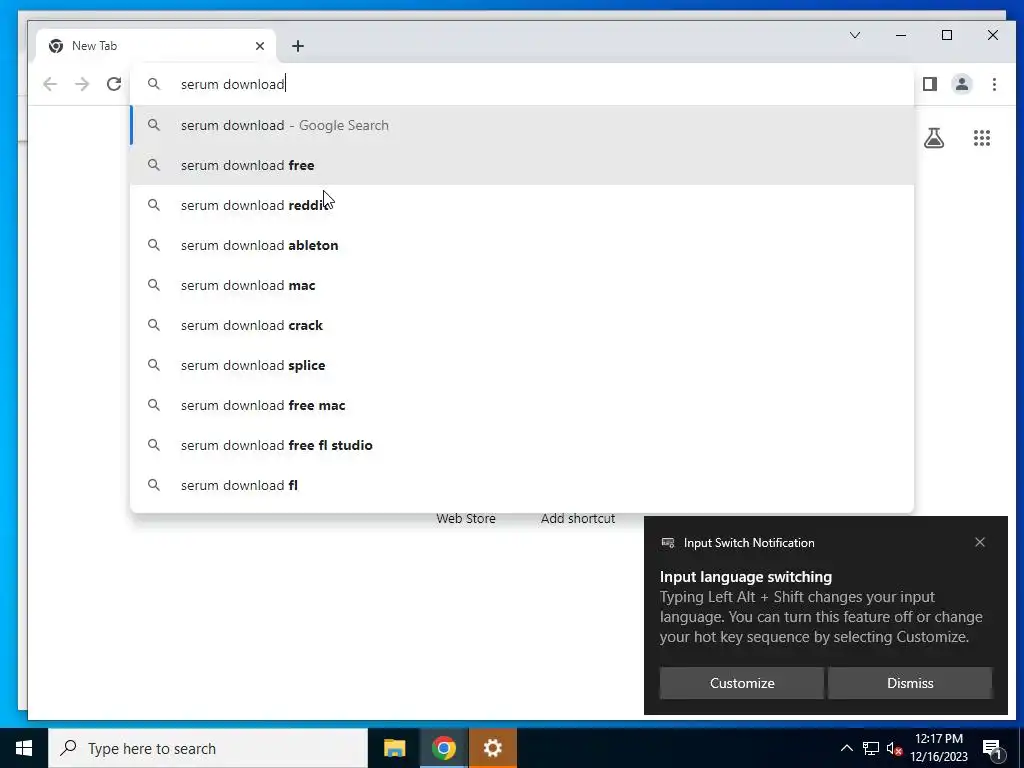Click the network icon in system tray
Image resolution: width=1024 pixels, height=768 pixels.
click(871, 748)
